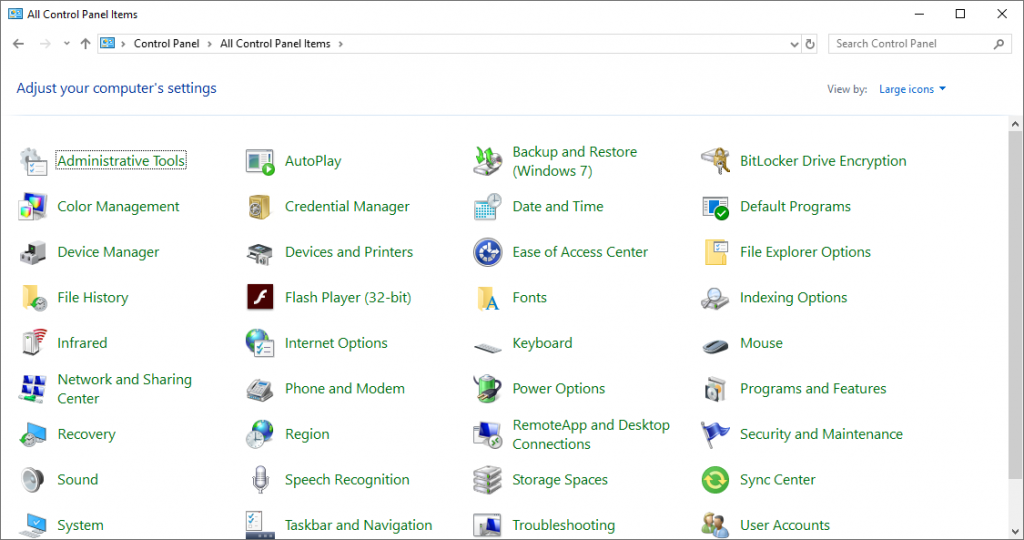This screenshot has width=1024, height=540.
Task: Click the scrollbar down arrow
Action: (1015, 531)
